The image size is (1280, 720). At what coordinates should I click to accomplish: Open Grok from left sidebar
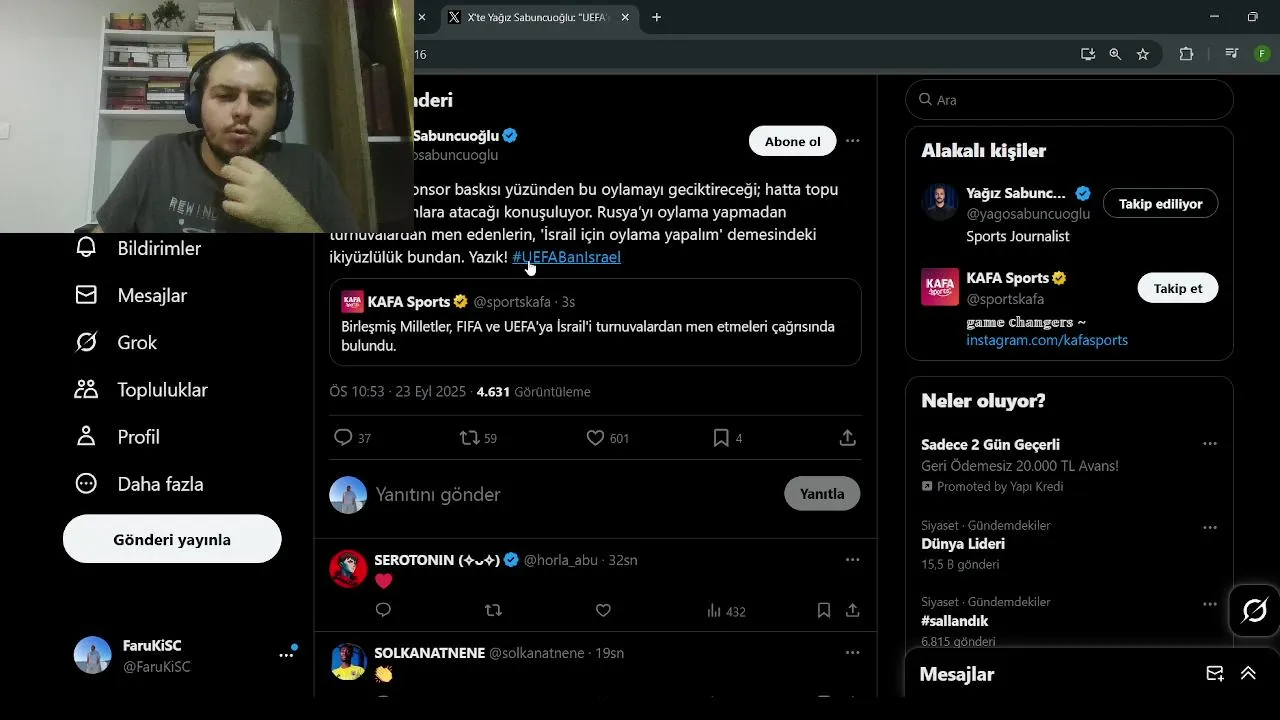116,342
